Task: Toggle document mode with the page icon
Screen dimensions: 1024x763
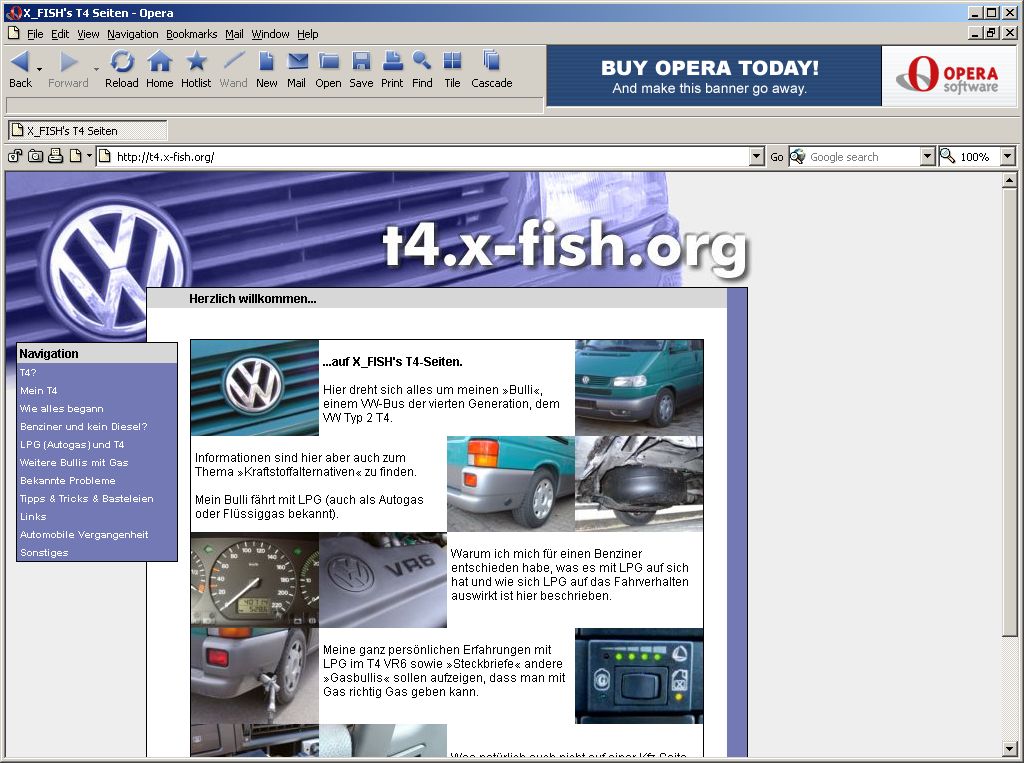Action: [76, 156]
